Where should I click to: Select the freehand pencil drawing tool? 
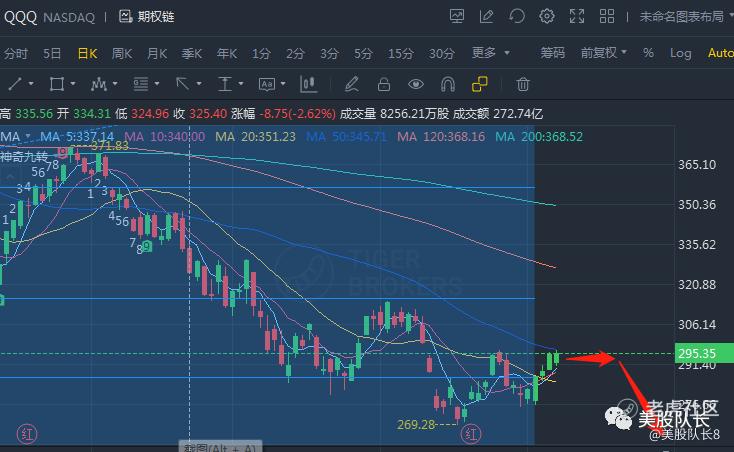point(352,84)
